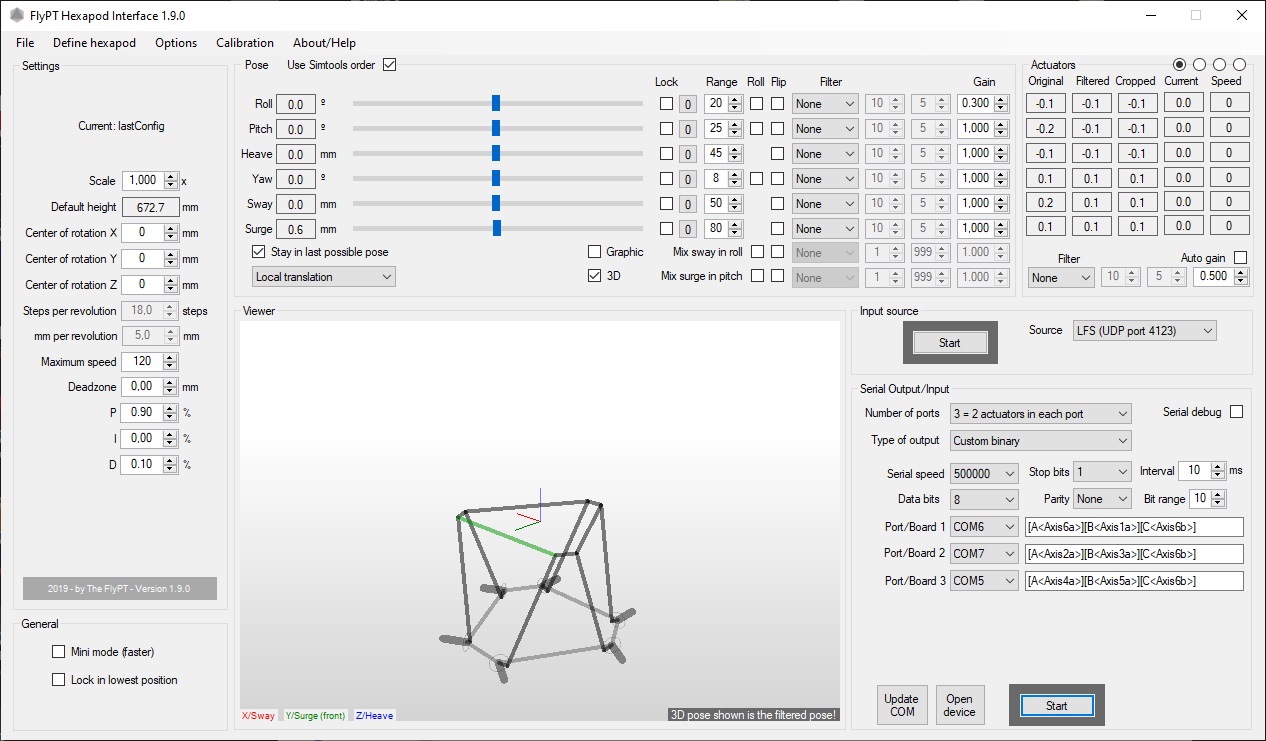The width and height of the screenshot is (1266, 741).
Task: Open the Data bits dropdown
Action: click(x=984, y=499)
